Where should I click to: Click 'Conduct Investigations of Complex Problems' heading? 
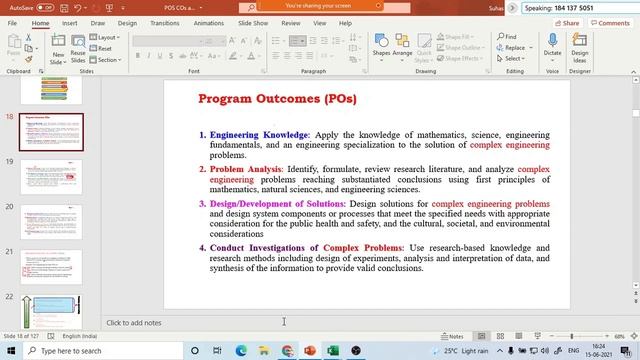pos(306,248)
